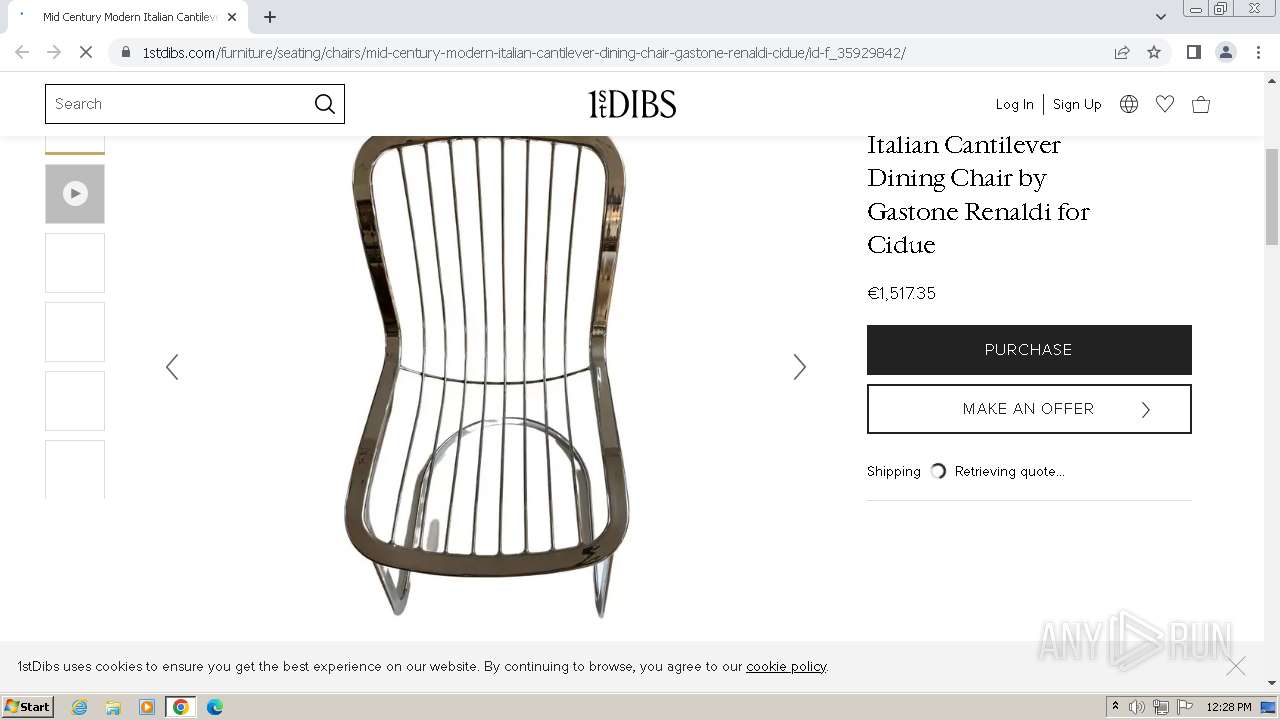The image size is (1280, 720).
Task: Bookmark this page with the star icon
Action: coord(1154,52)
